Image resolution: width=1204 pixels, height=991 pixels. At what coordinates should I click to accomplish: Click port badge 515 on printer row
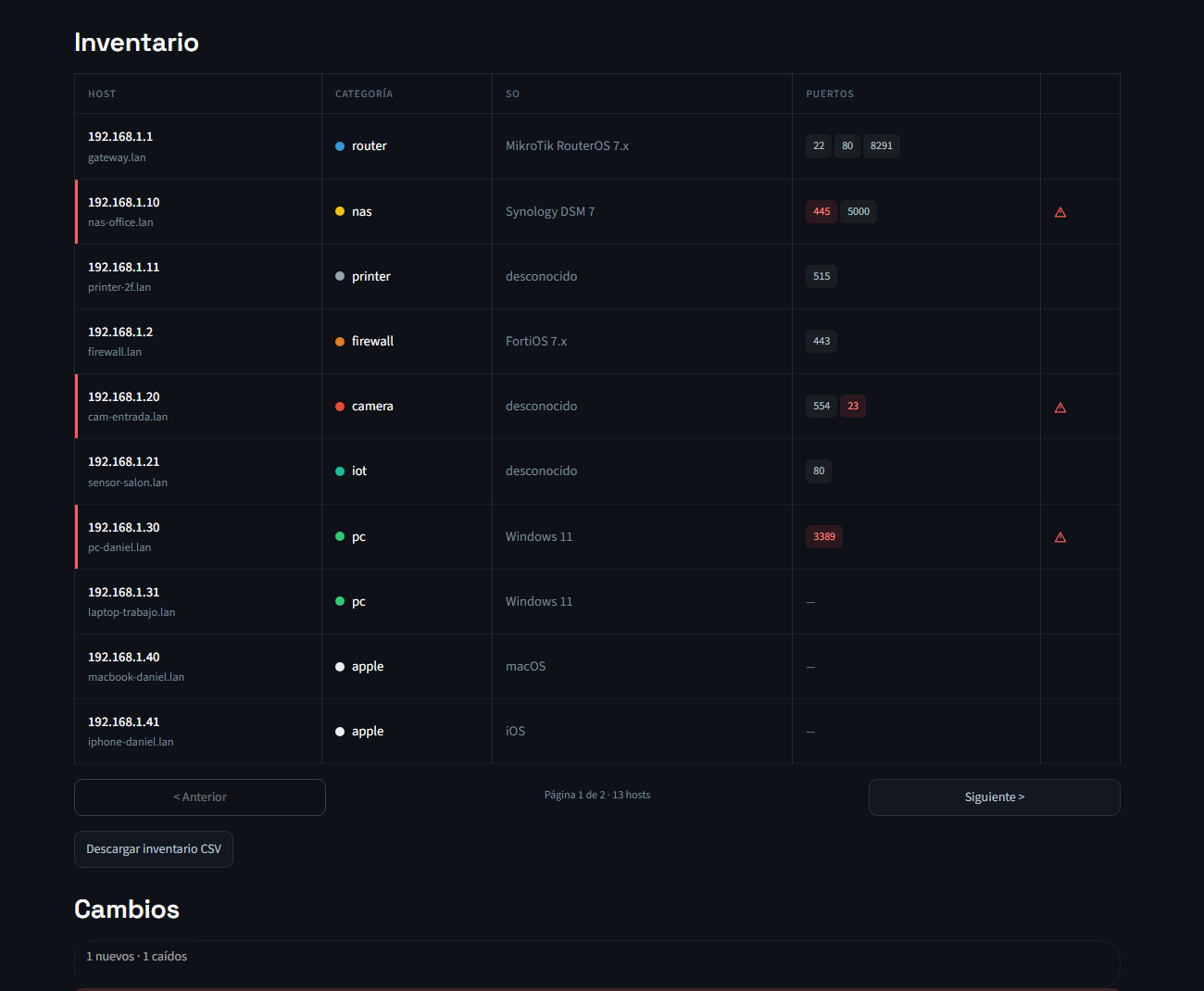821,276
